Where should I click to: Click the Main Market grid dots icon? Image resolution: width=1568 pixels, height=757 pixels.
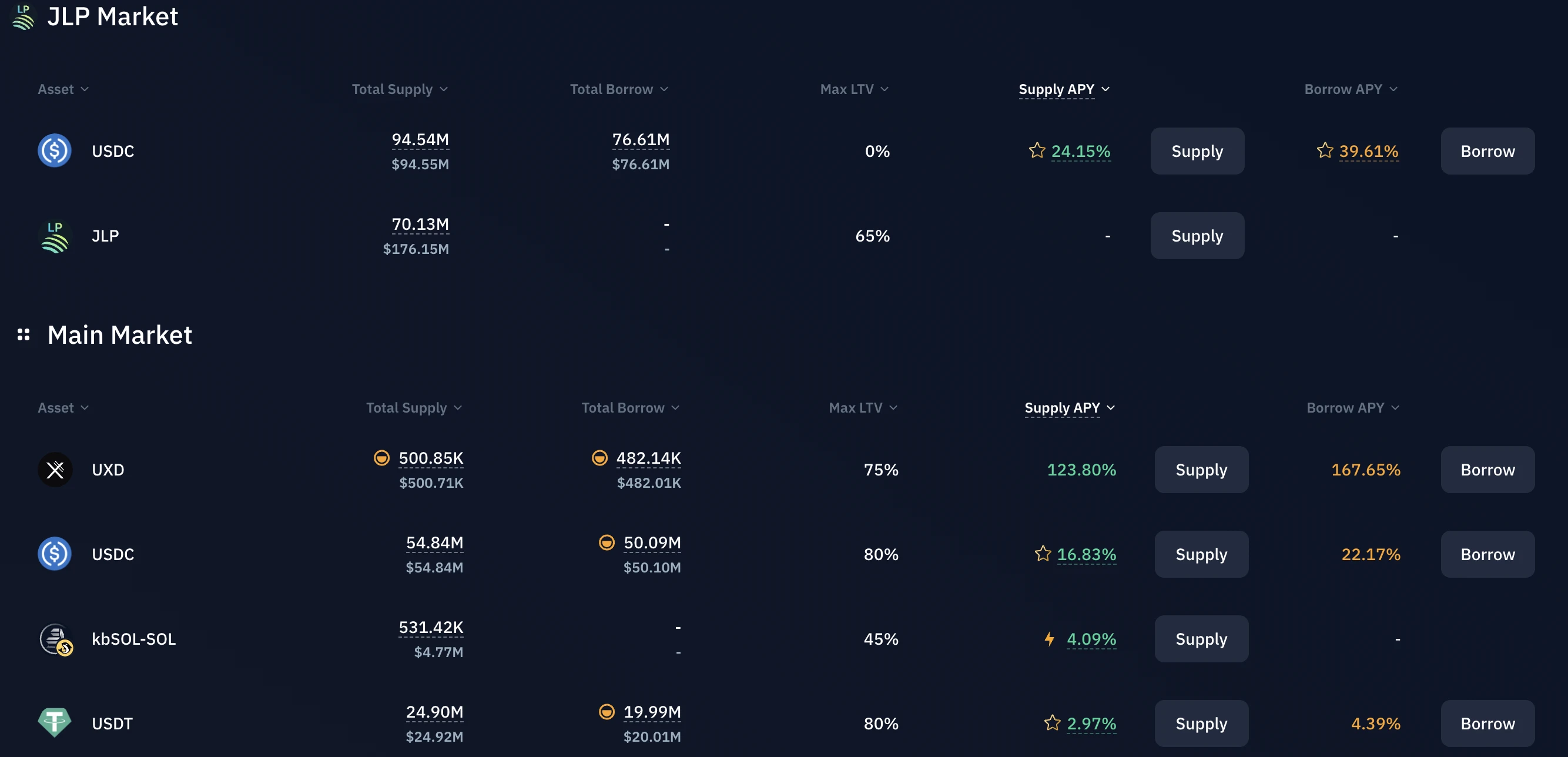pyautogui.click(x=23, y=334)
